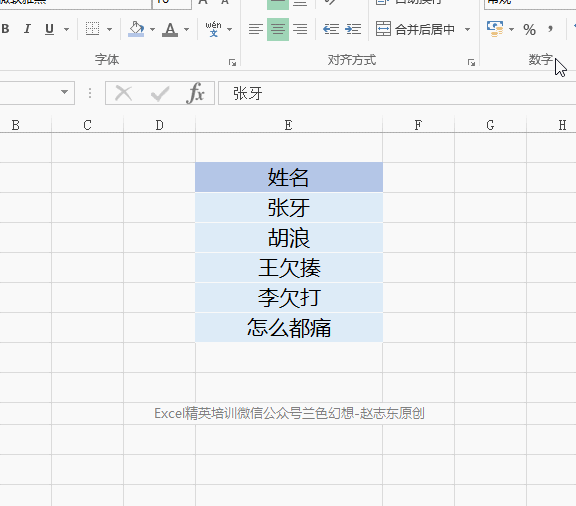576x506 pixels.
Task: Select cell containing 王欠揍
Action: pos(289,268)
